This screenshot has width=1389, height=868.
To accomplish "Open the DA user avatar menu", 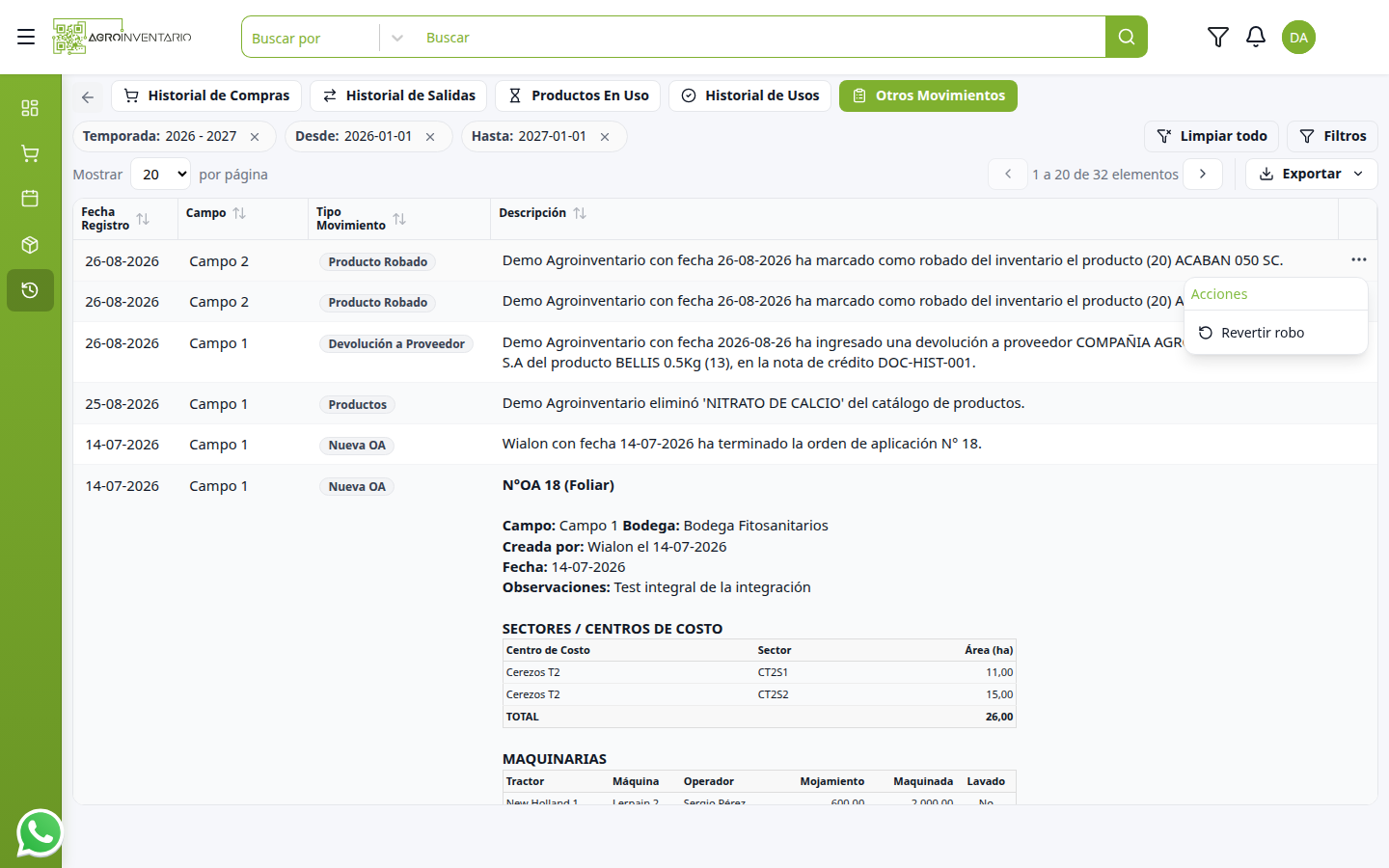I will (1298, 38).
